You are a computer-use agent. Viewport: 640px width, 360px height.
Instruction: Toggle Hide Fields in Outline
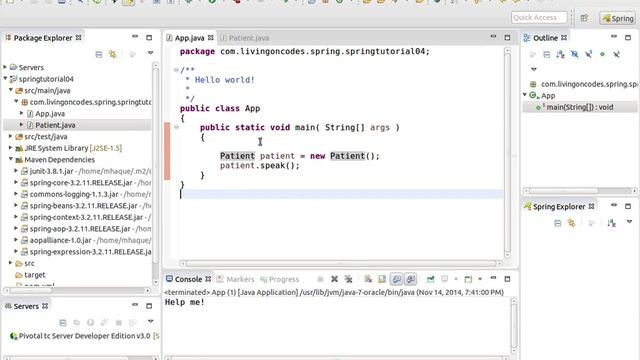[574, 54]
